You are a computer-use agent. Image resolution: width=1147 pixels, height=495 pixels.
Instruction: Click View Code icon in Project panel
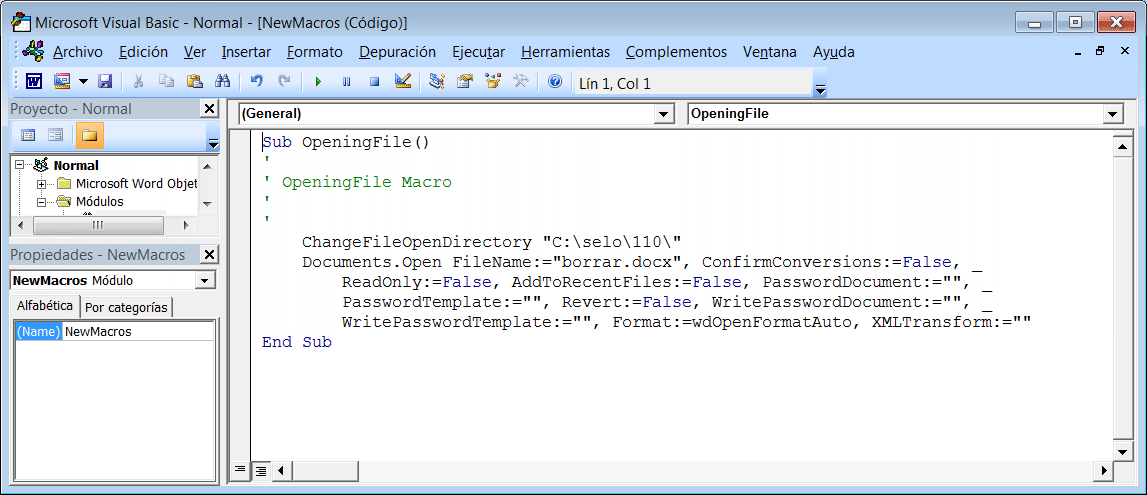pos(29,135)
